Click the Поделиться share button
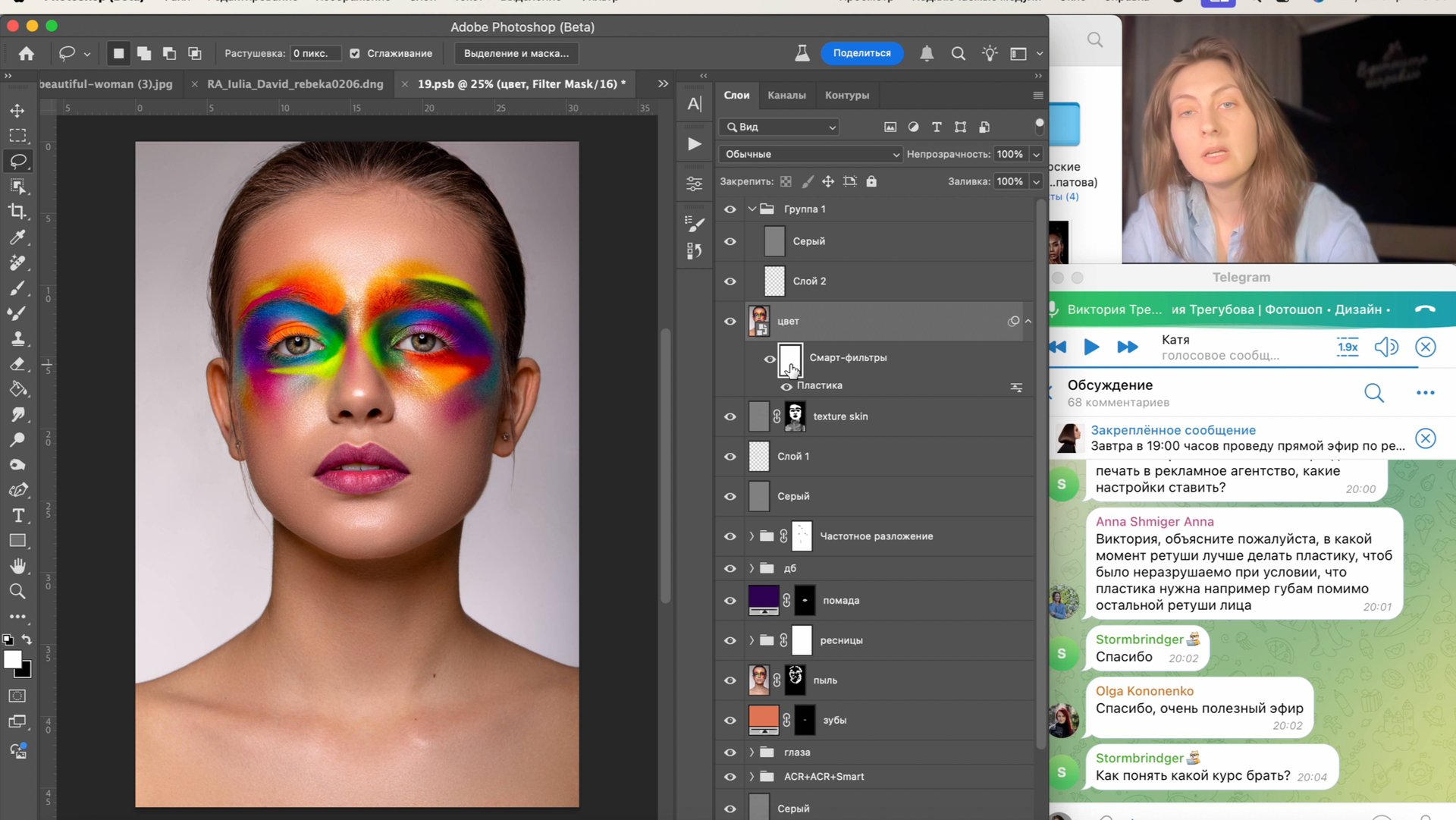Image resolution: width=1456 pixels, height=820 pixels. [861, 53]
